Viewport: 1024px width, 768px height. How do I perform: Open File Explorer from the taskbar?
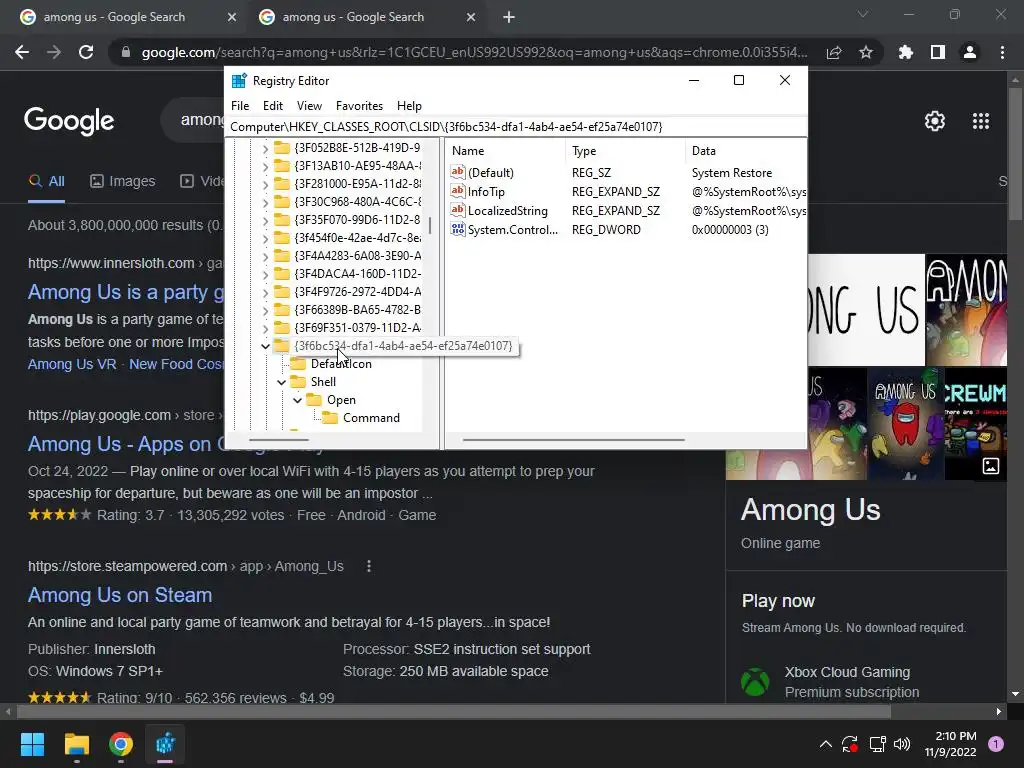click(x=76, y=744)
